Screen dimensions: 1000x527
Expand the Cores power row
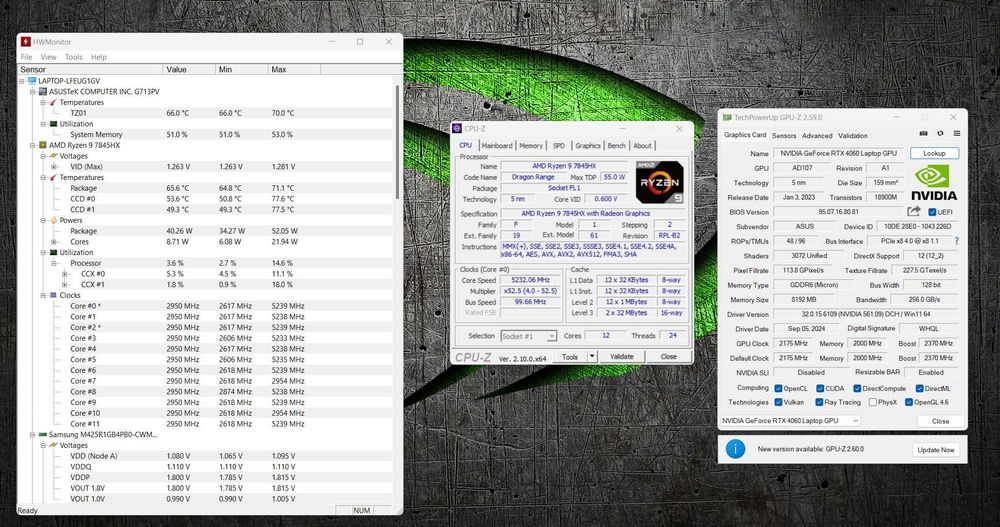54,242
